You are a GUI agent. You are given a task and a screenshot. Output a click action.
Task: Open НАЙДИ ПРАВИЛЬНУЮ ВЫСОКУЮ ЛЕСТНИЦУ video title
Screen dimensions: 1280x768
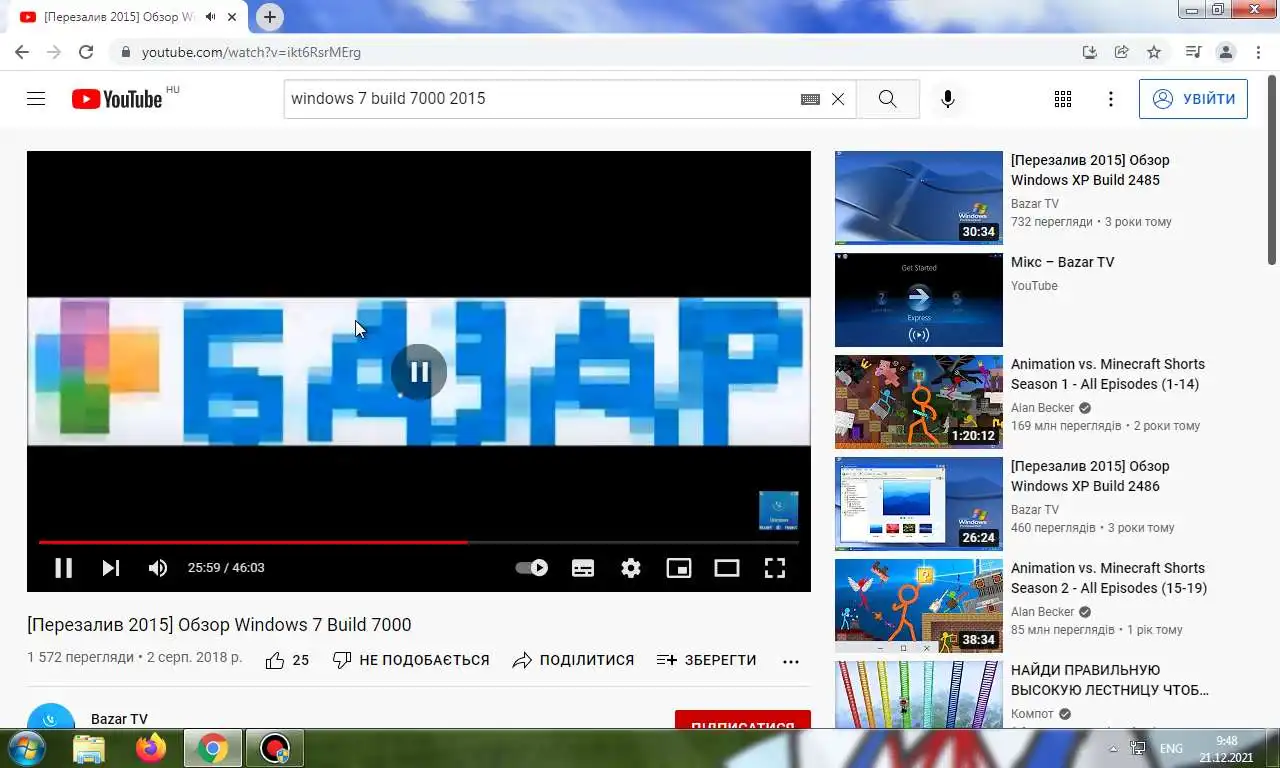1110,680
